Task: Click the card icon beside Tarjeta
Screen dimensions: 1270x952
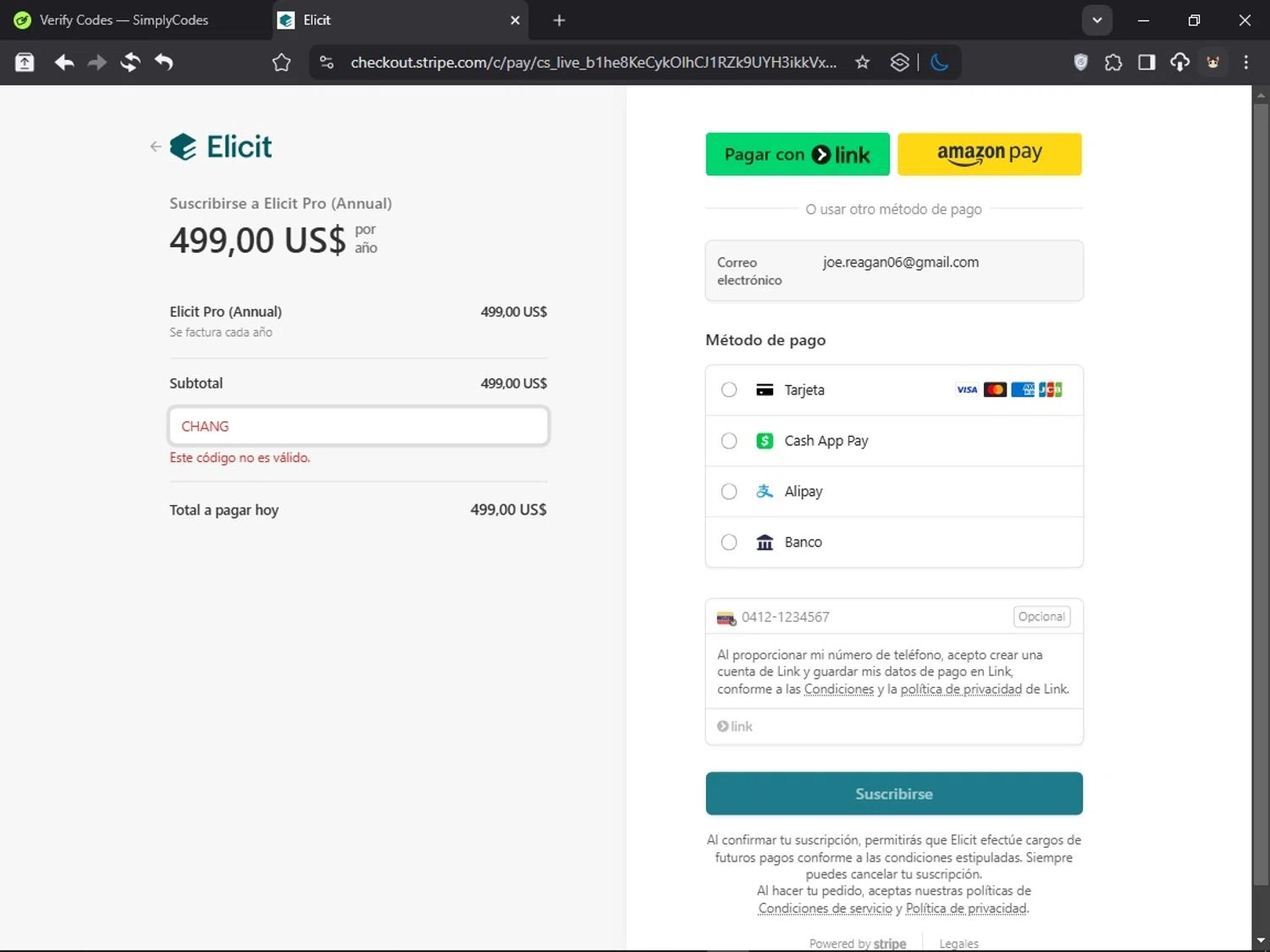Action: (x=765, y=390)
